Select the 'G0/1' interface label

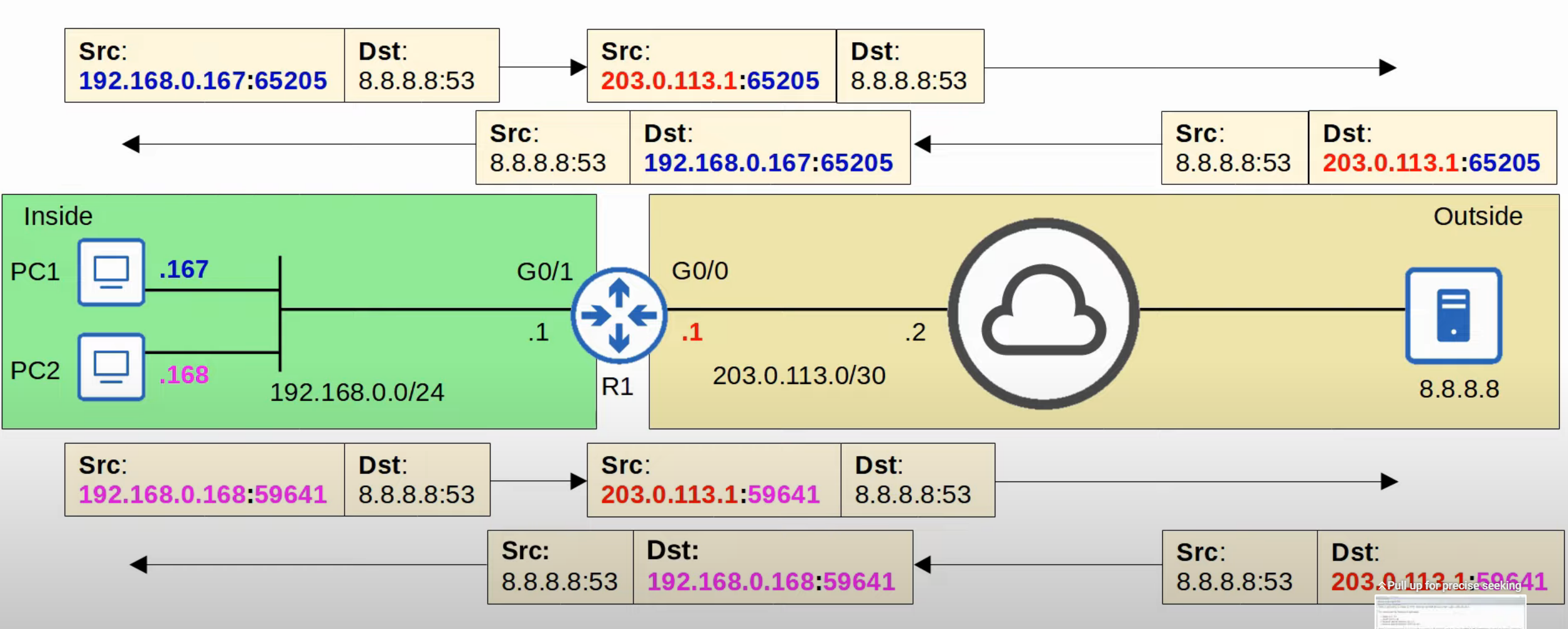[545, 271]
